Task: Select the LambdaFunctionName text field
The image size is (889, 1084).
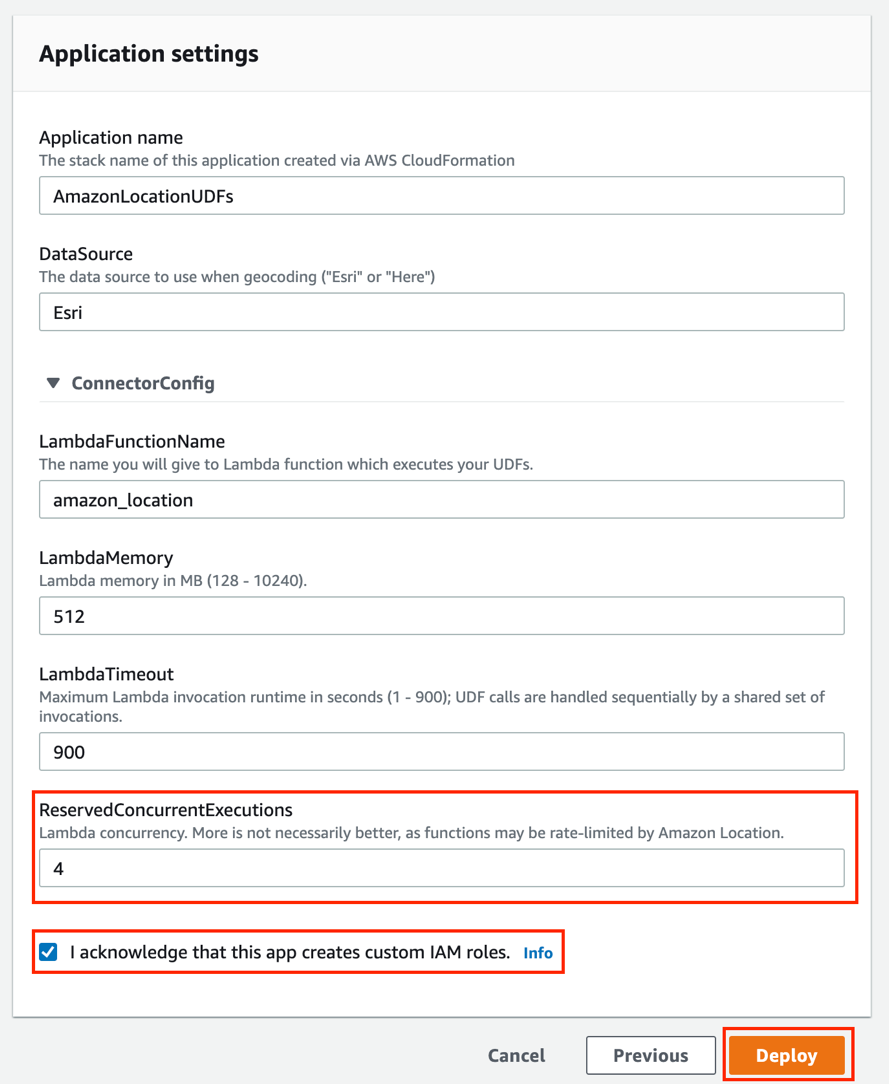Action: click(x=440, y=499)
